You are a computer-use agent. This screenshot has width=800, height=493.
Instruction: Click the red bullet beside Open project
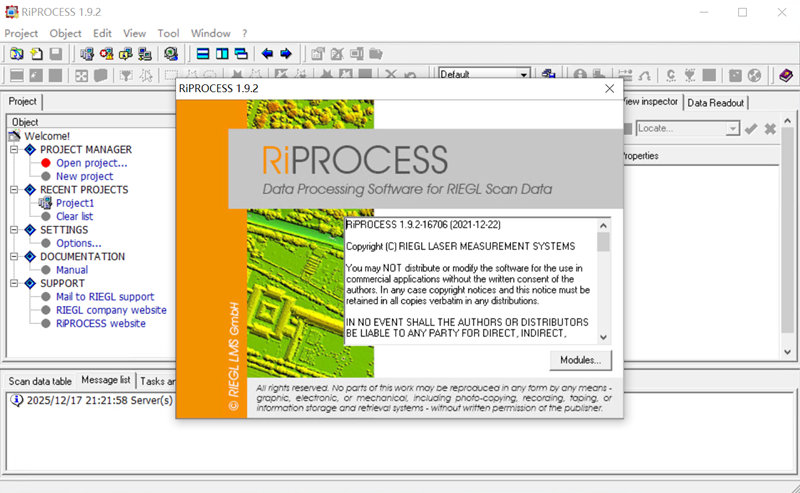point(46,163)
